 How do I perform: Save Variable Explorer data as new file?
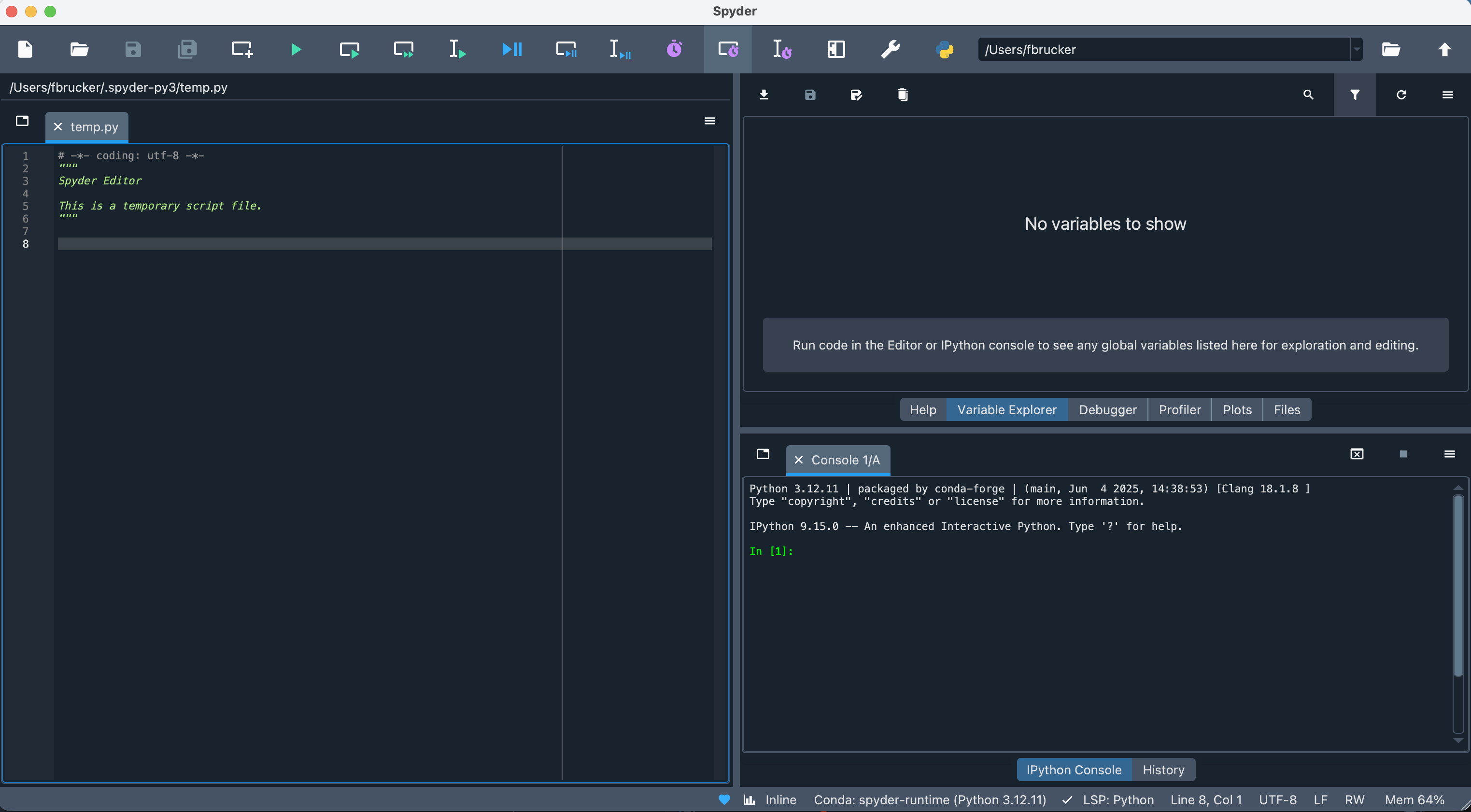coord(857,95)
